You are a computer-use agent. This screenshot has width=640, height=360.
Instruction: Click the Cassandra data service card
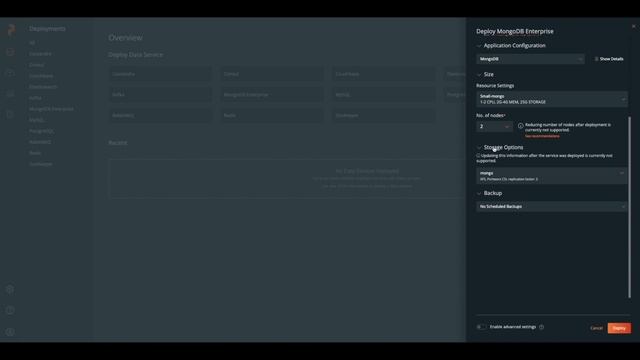point(160,74)
